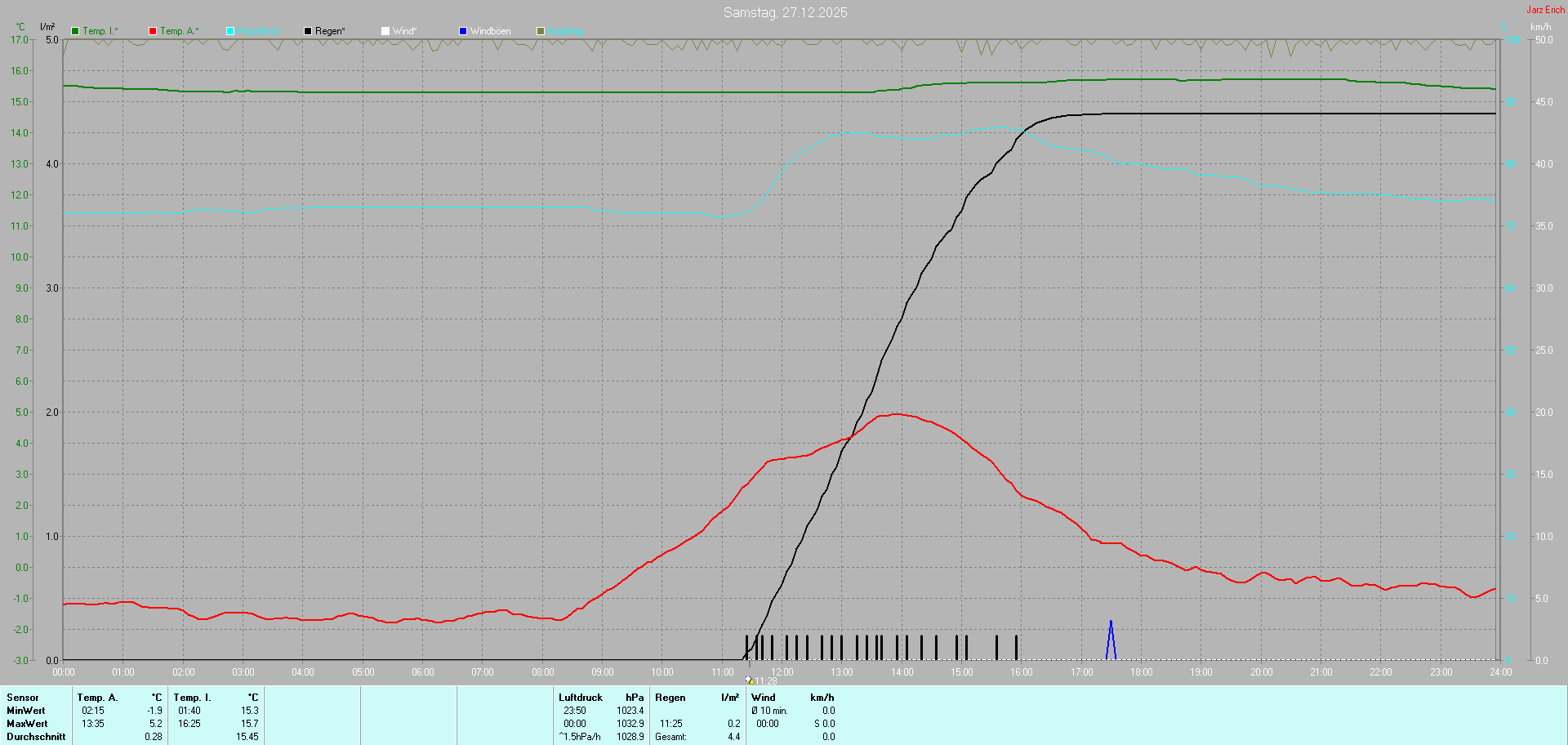Click the 'MinWert' row label
The image size is (1568, 745).
coord(26,711)
